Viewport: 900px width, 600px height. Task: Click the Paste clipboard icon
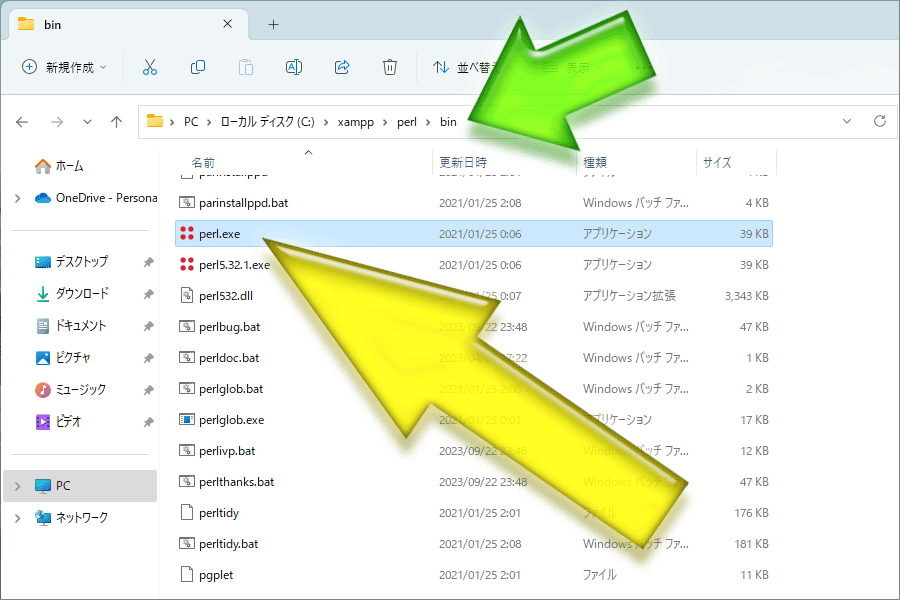(x=246, y=67)
